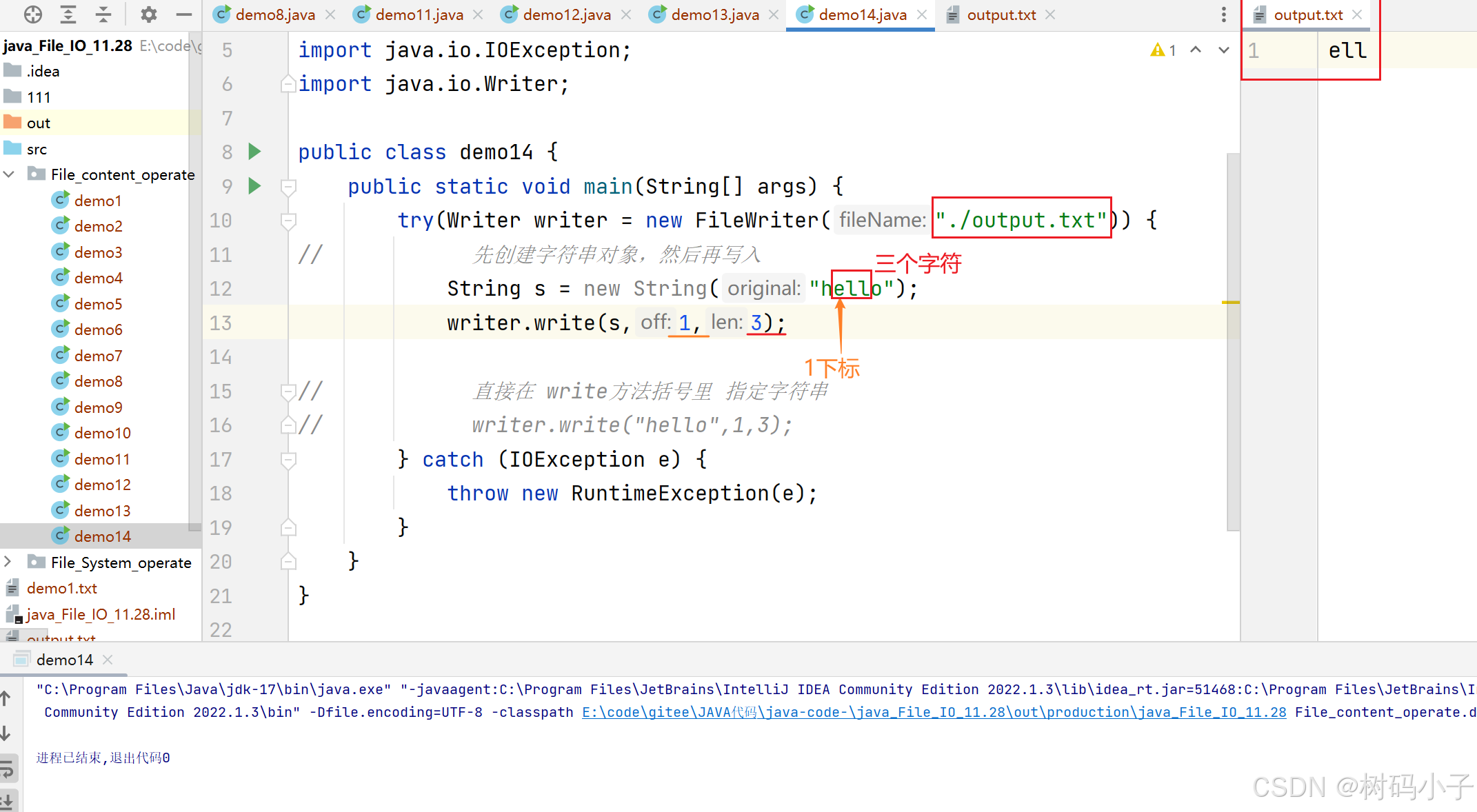Open the tab list three-dots menu
Screen dimensions: 1477x812
click(x=1223, y=14)
